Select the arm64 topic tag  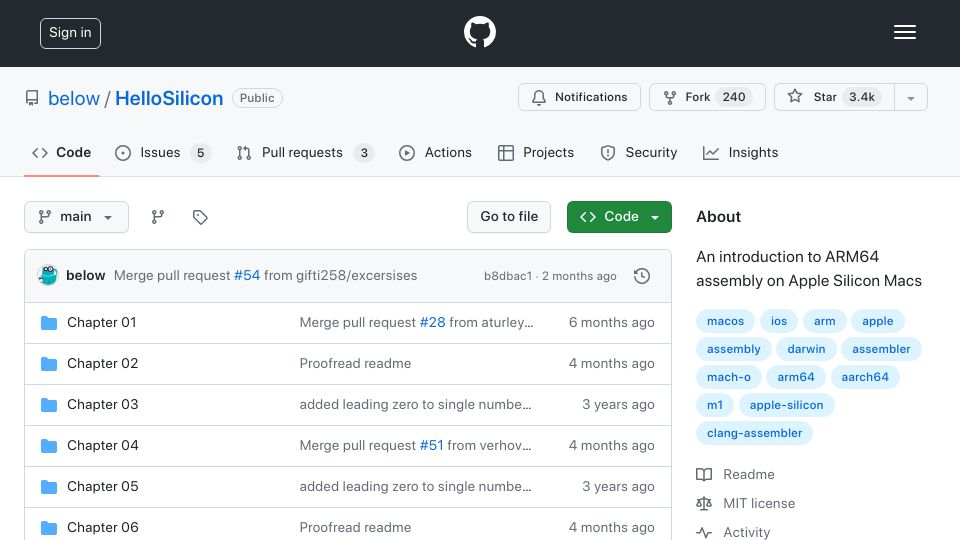click(x=795, y=377)
